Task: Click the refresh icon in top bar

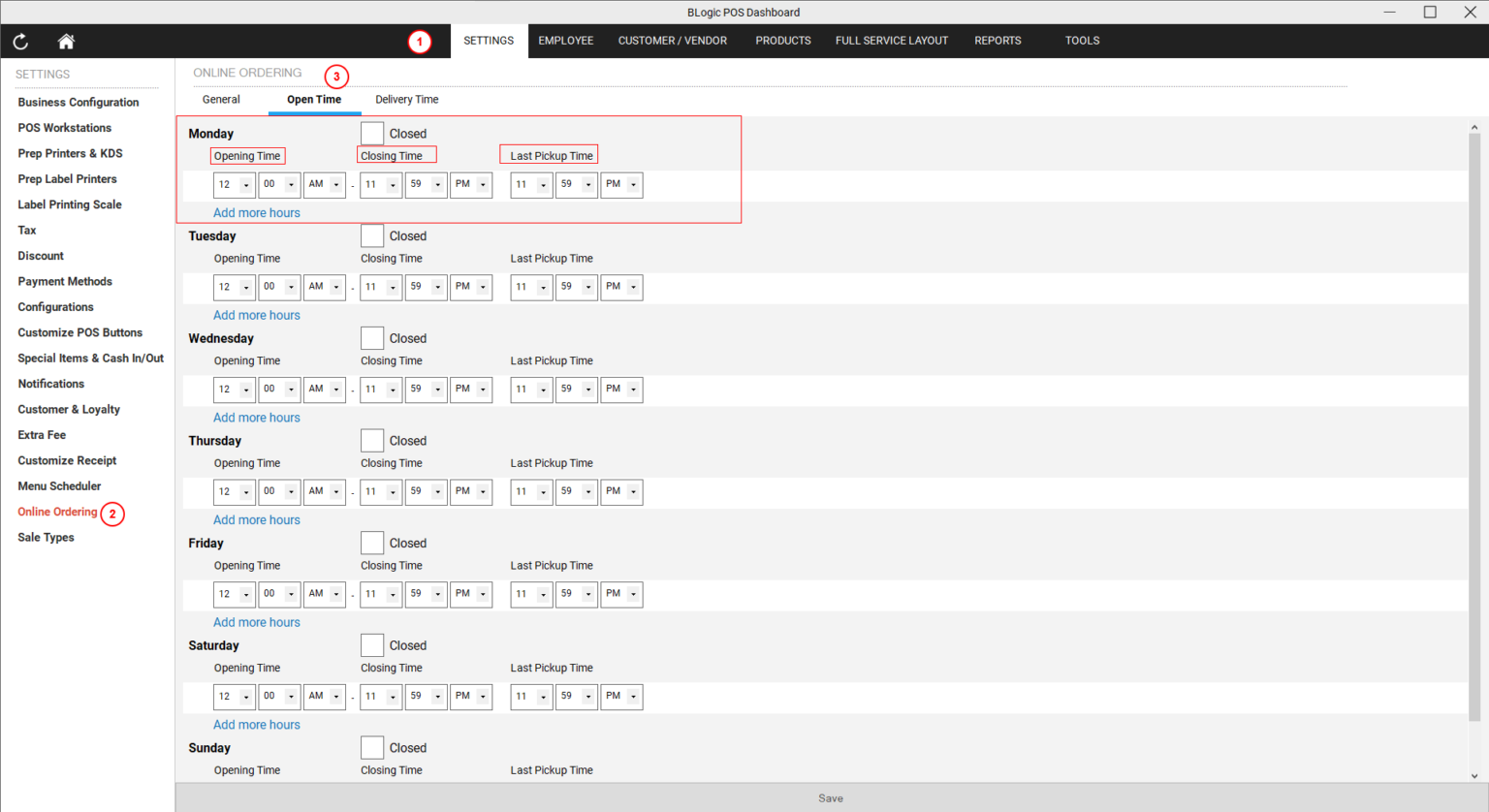Action: click(20, 41)
